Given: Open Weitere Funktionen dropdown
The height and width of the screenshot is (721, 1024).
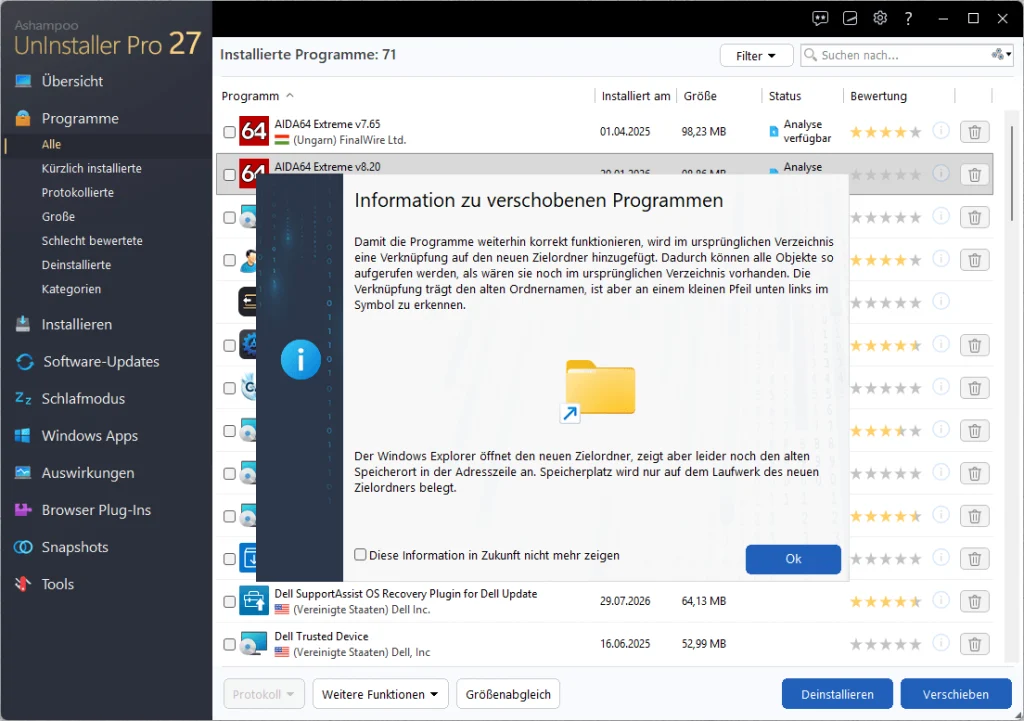Looking at the screenshot, I should (x=380, y=694).
